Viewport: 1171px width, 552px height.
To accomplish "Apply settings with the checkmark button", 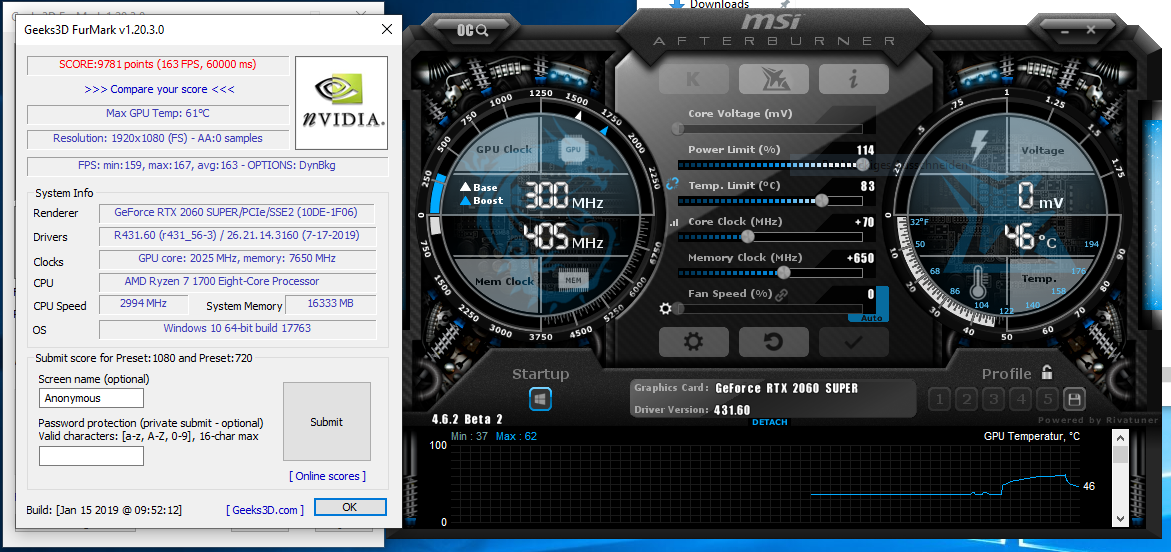I will coord(853,342).
